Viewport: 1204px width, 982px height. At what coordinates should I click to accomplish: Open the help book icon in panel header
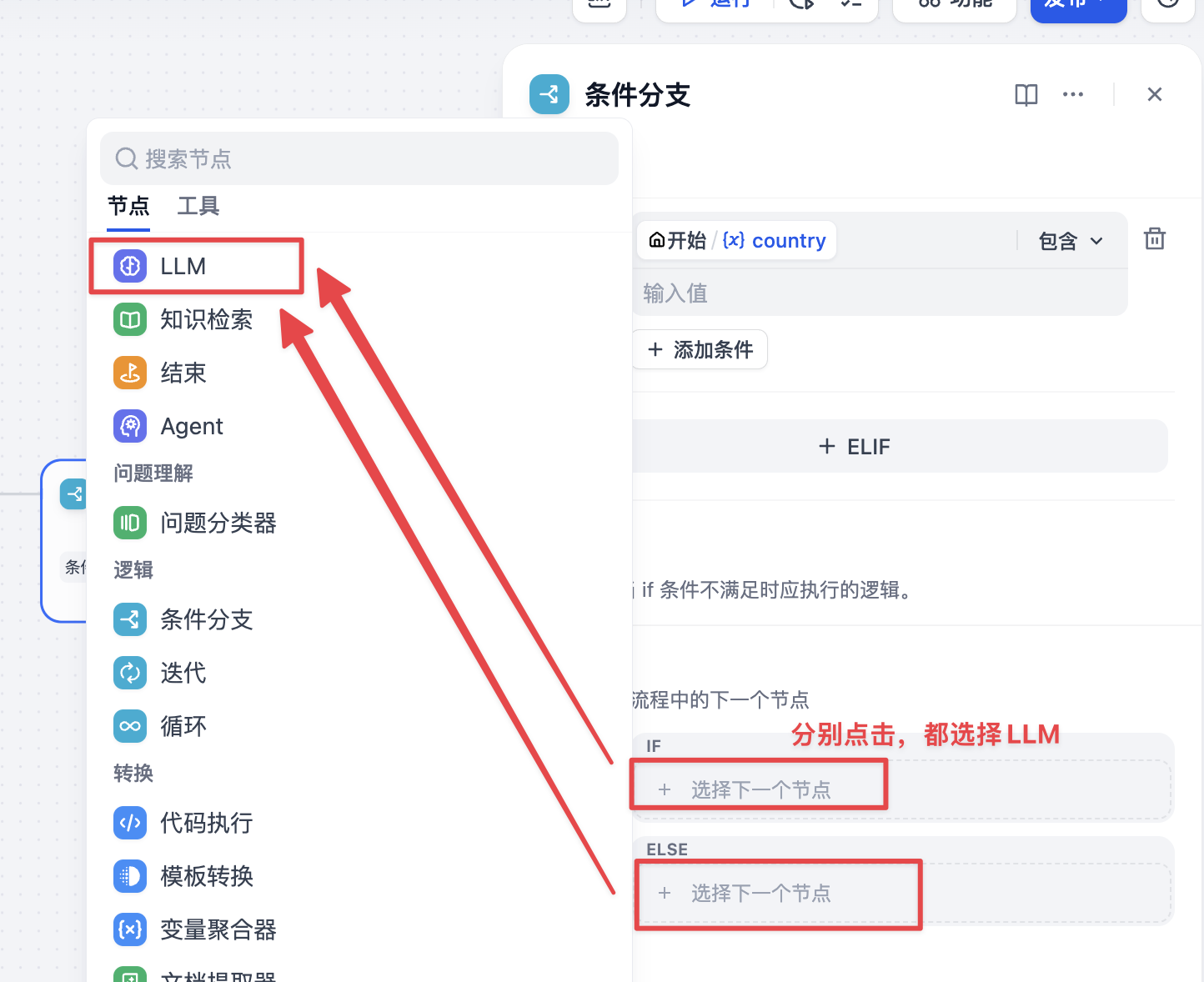click(1026, 94)
